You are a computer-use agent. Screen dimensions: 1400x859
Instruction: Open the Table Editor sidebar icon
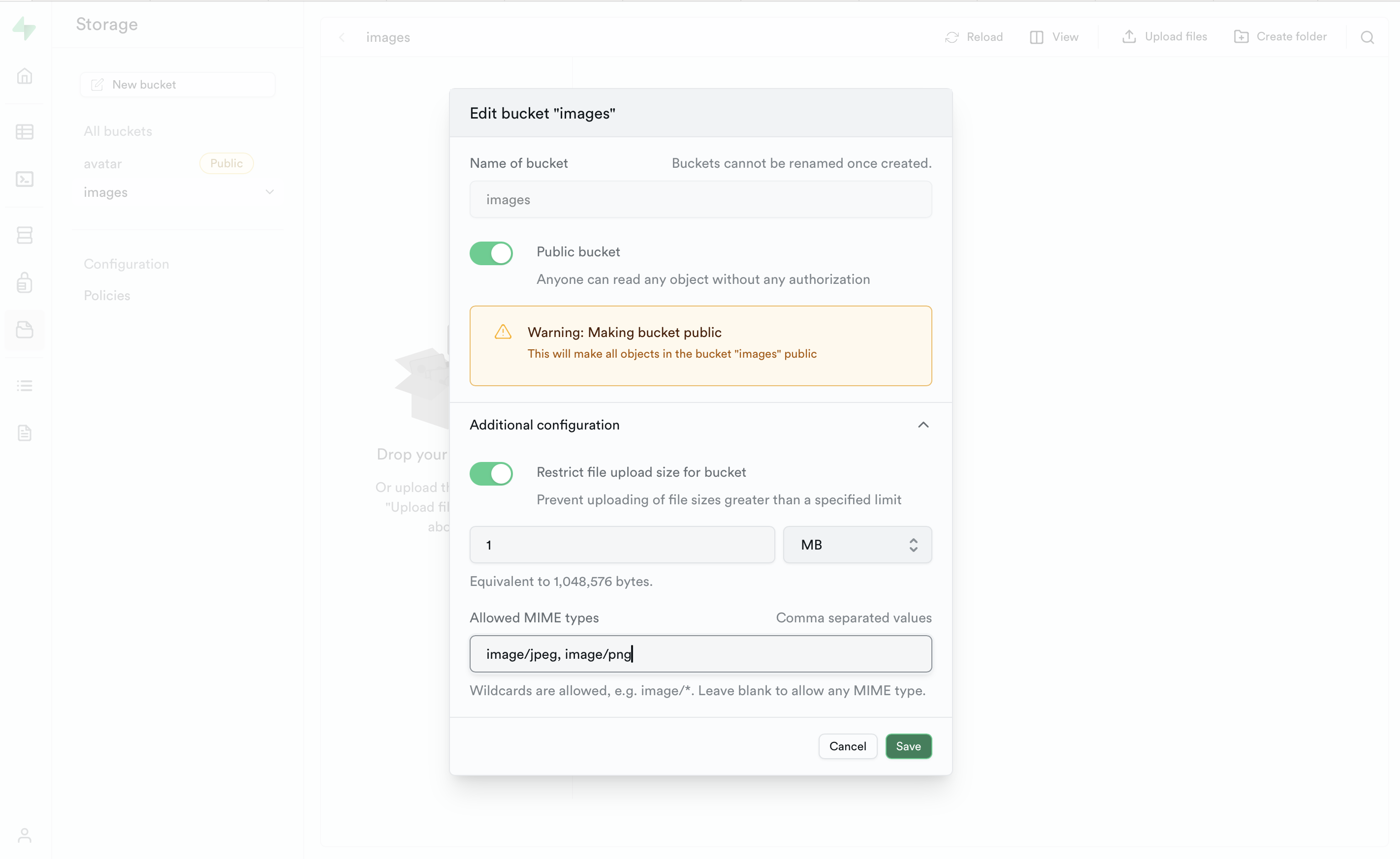(x=25, y=132)
